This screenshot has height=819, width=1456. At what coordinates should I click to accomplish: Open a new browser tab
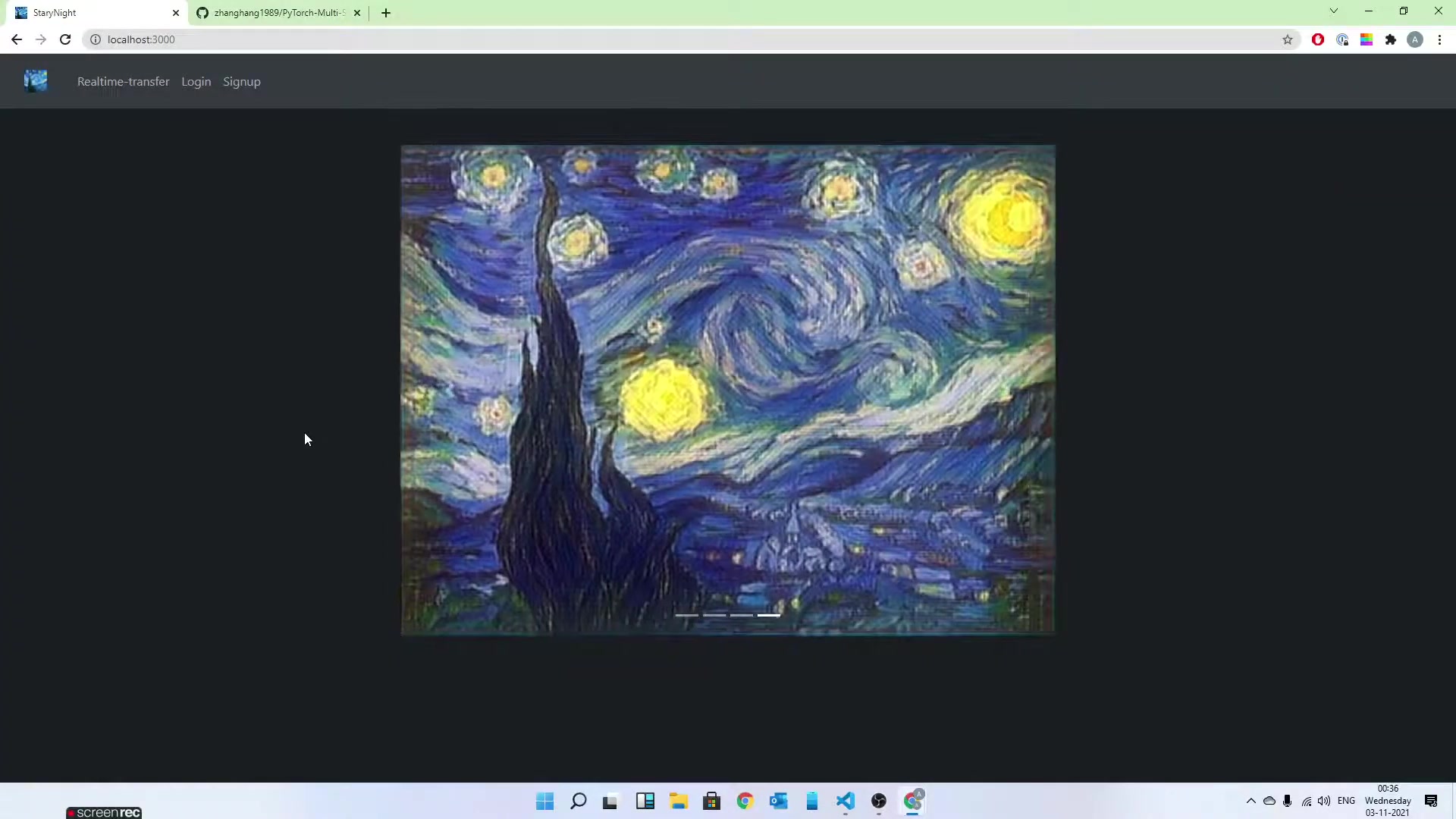[x=386, y=13]
